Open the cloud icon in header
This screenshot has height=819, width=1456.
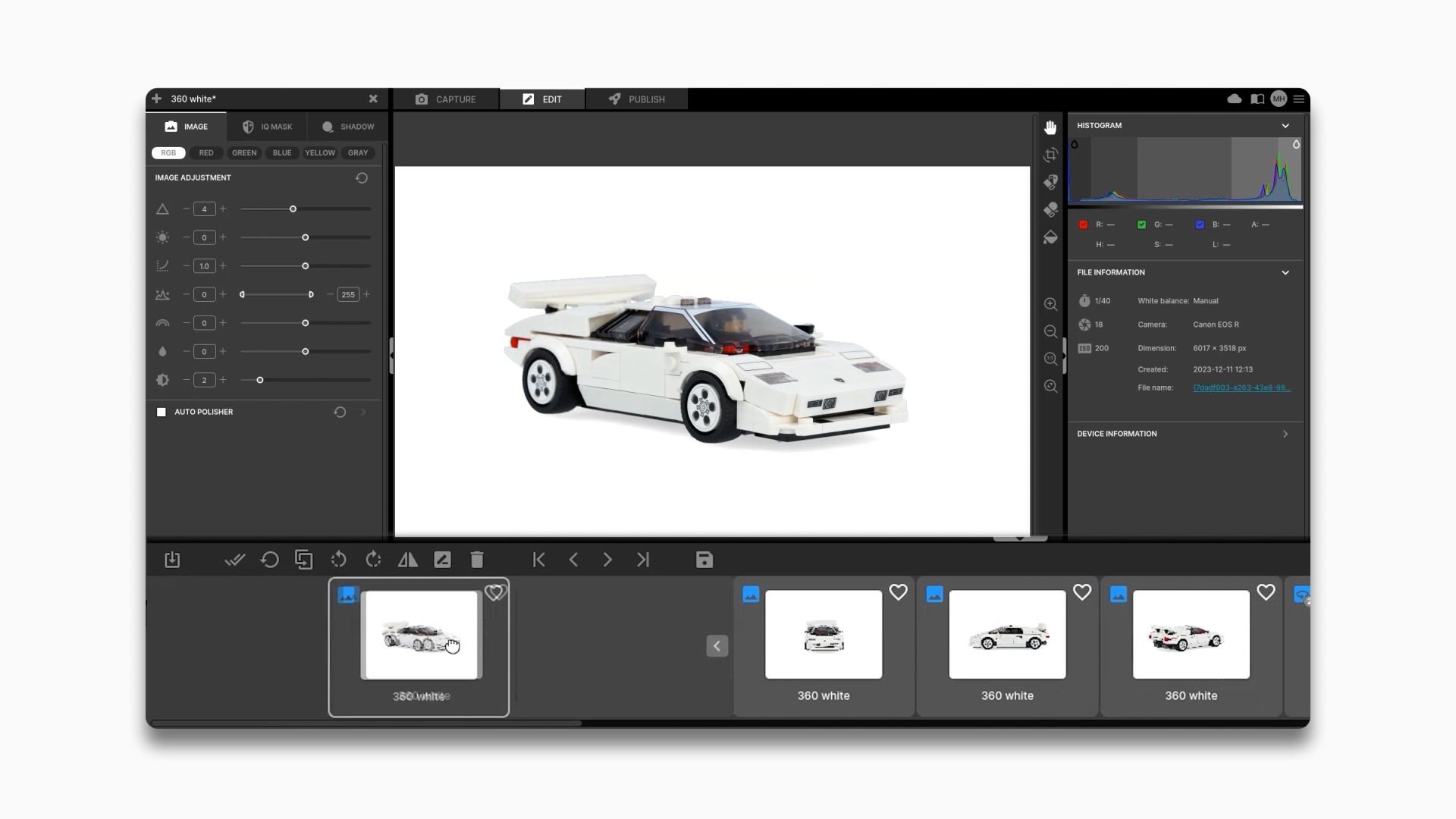point(1234,99)
